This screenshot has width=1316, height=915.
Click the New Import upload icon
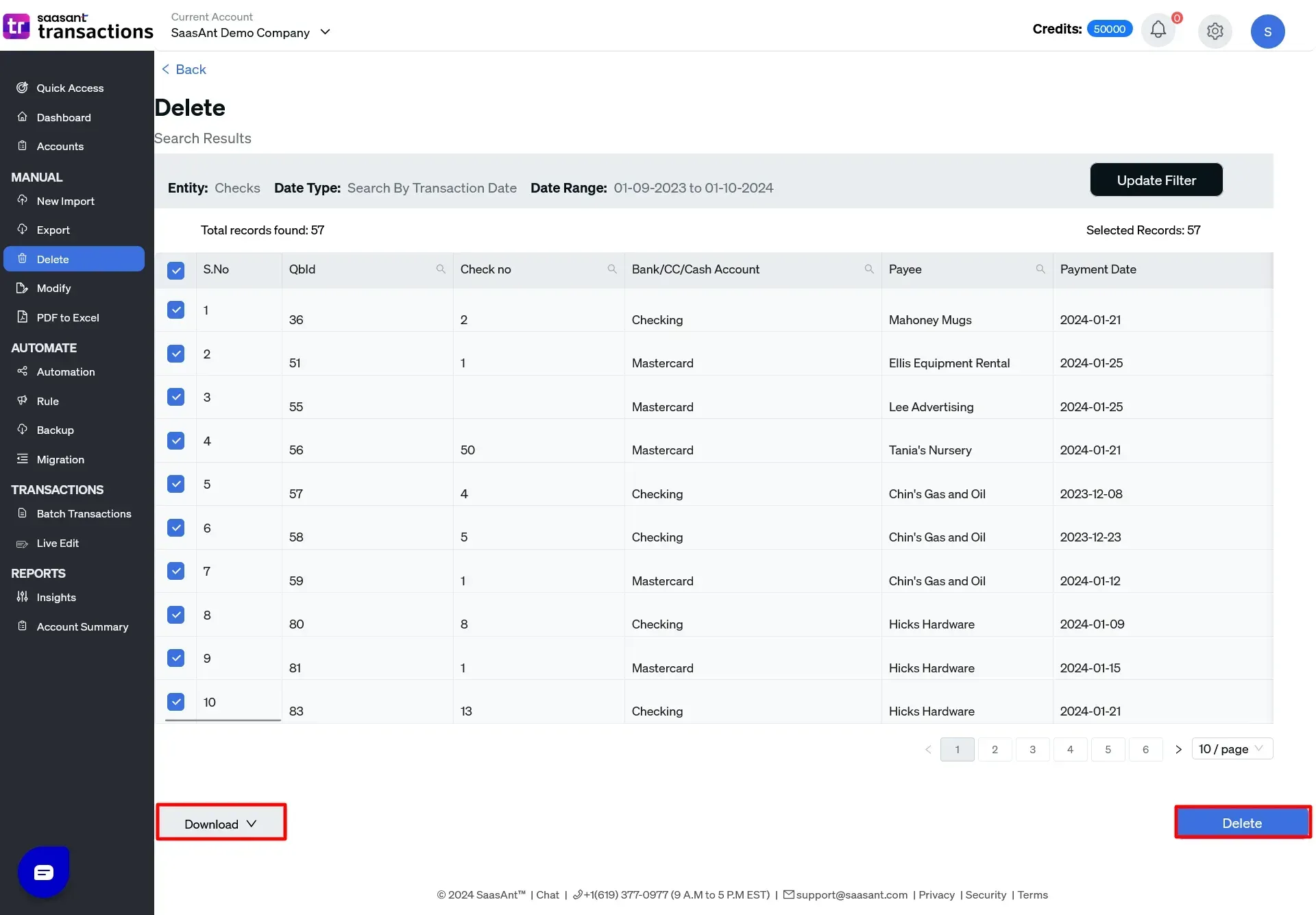point(22,200)
